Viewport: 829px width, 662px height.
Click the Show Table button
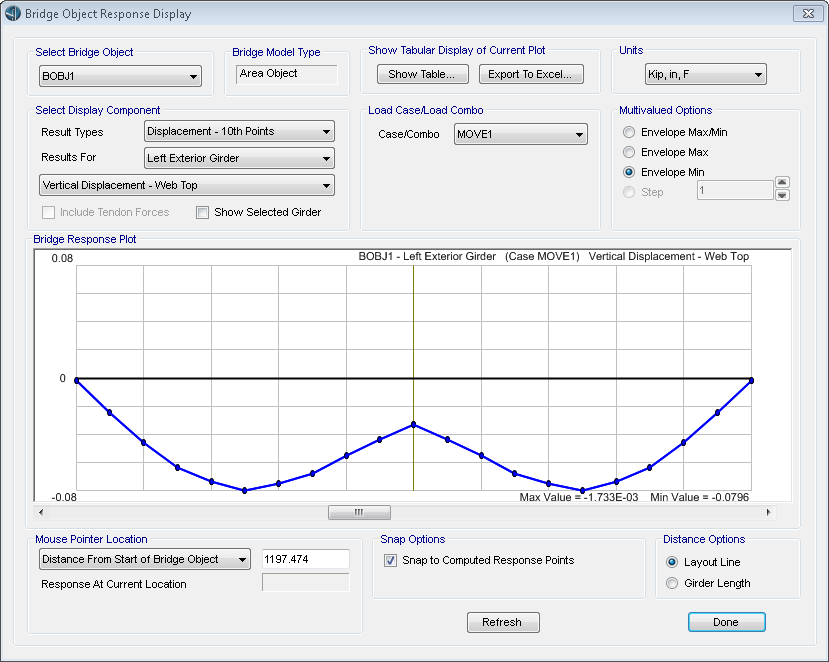pos(422,74)
